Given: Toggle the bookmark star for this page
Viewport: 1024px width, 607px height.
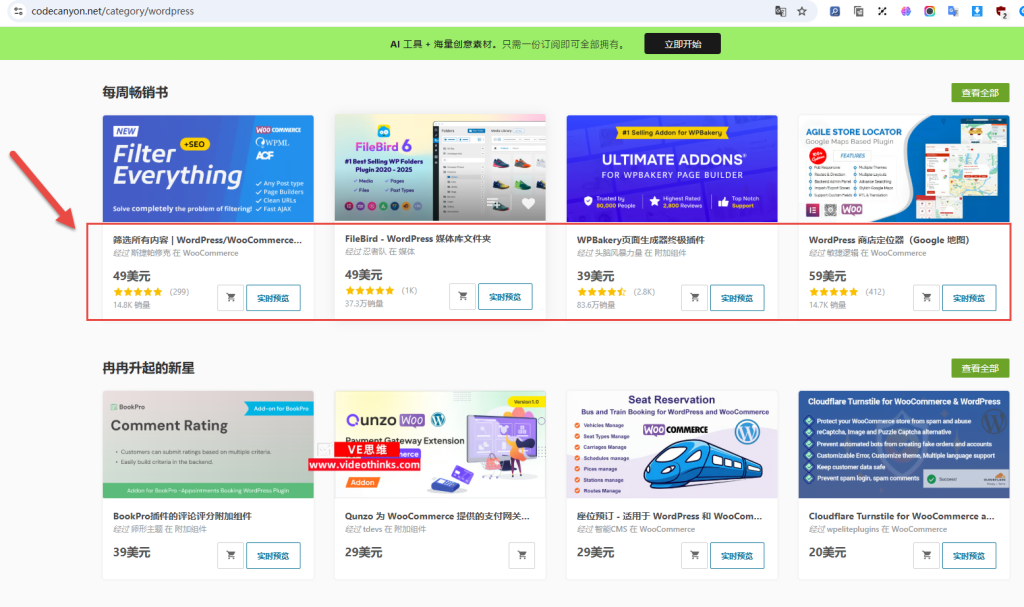Looking at the screenshot, I should point(801,10).
